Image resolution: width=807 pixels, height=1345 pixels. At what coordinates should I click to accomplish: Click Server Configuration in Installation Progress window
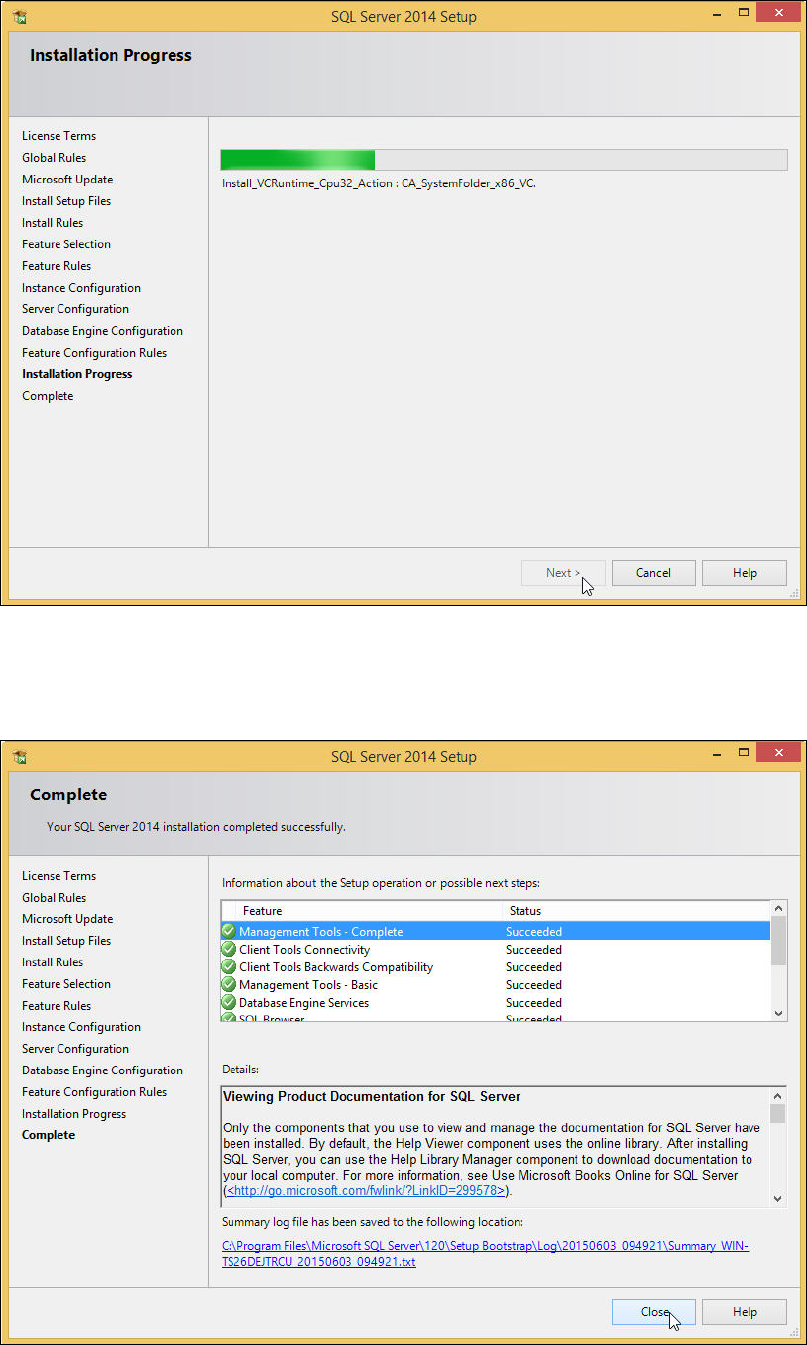[x=75, y=309]
